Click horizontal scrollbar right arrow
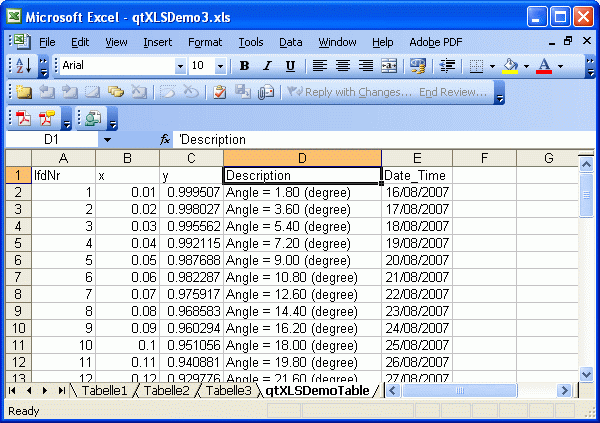Image resolution: width=600 pixels, height=423 pixels. [564, 390]
